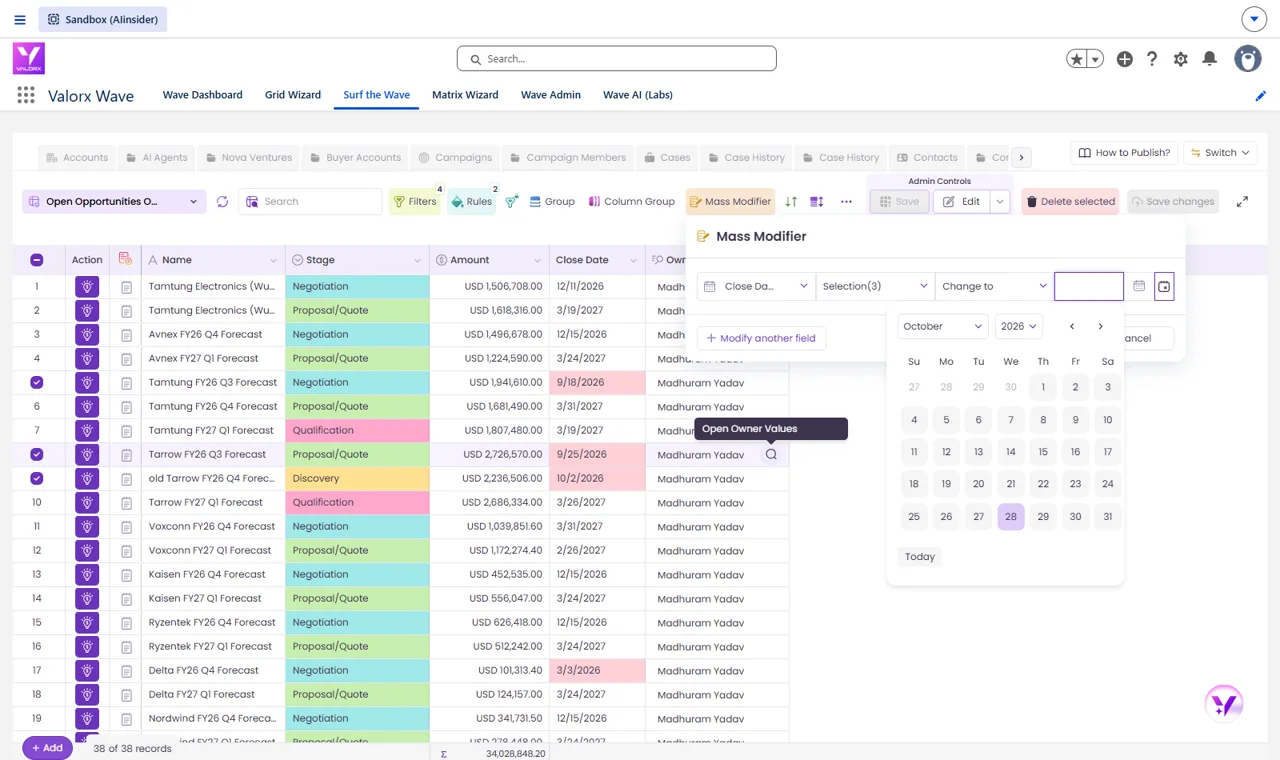The height and width of the screenshot is (760, 1280).
Task: Open the Campaign Members tab
Action: pos(568,157)
